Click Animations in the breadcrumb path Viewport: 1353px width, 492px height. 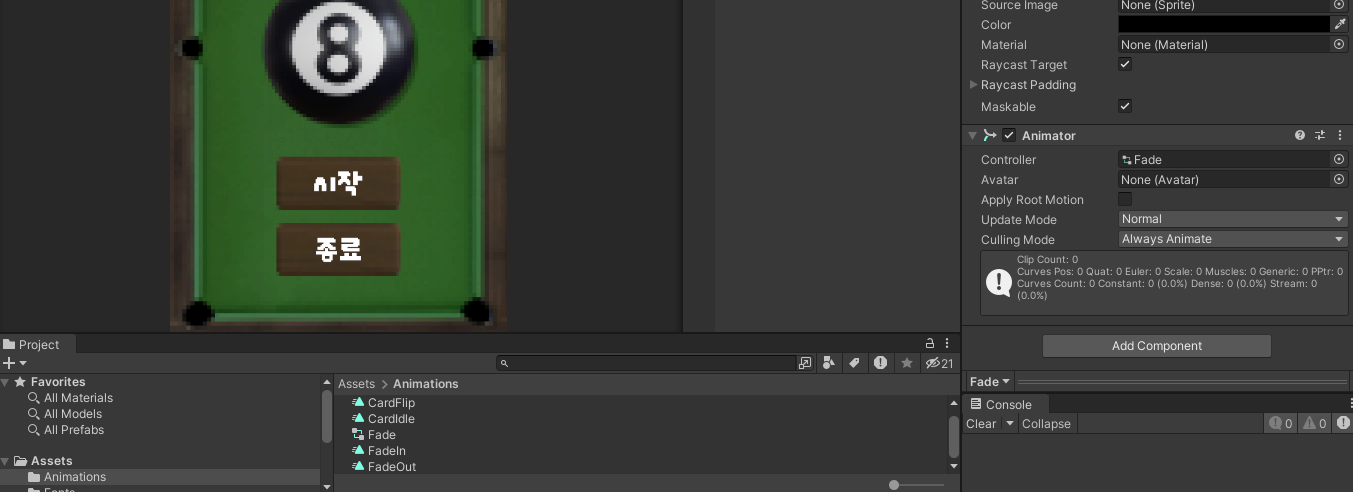tap(426, 384)
